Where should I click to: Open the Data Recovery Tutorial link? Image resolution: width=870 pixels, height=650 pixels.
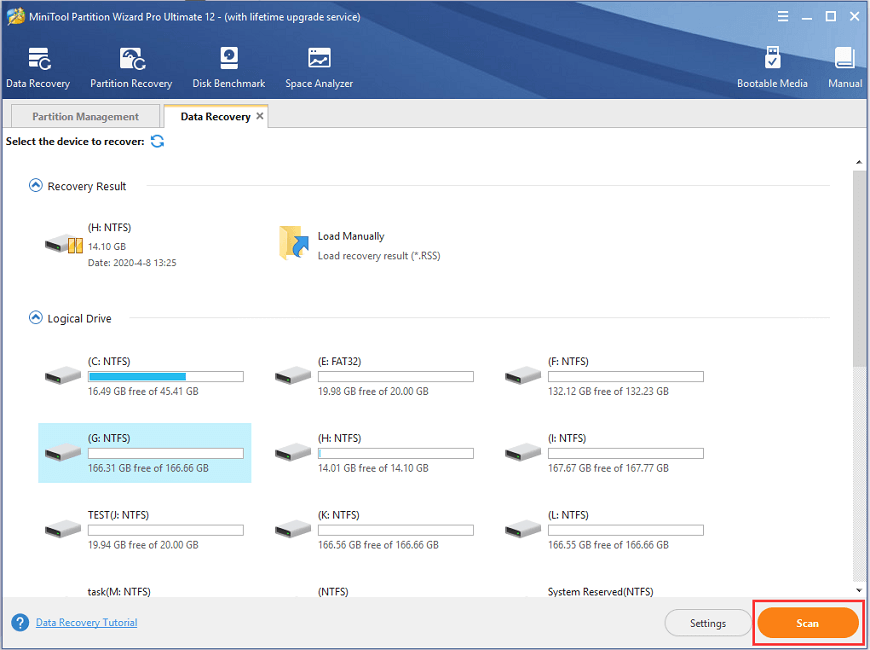point(87,622)
